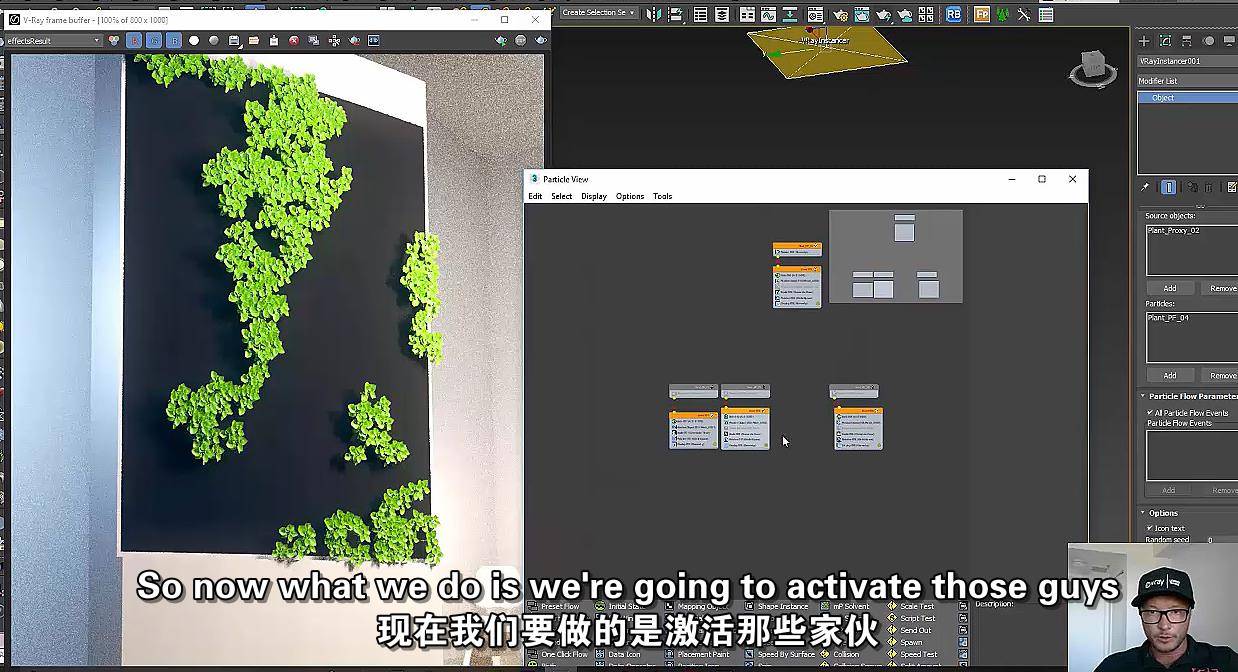This screenshot has width=1238, height=672.
Task: Open the Modifier List dropdown
Action: point(1188,81)
